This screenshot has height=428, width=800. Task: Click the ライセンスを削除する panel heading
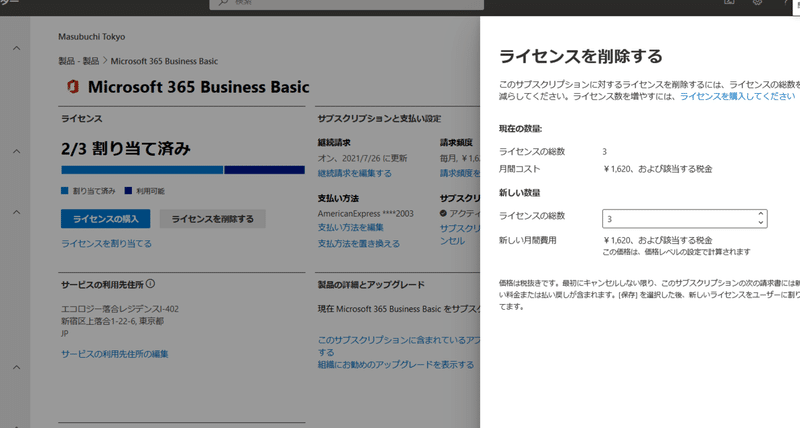coord(581,56)
